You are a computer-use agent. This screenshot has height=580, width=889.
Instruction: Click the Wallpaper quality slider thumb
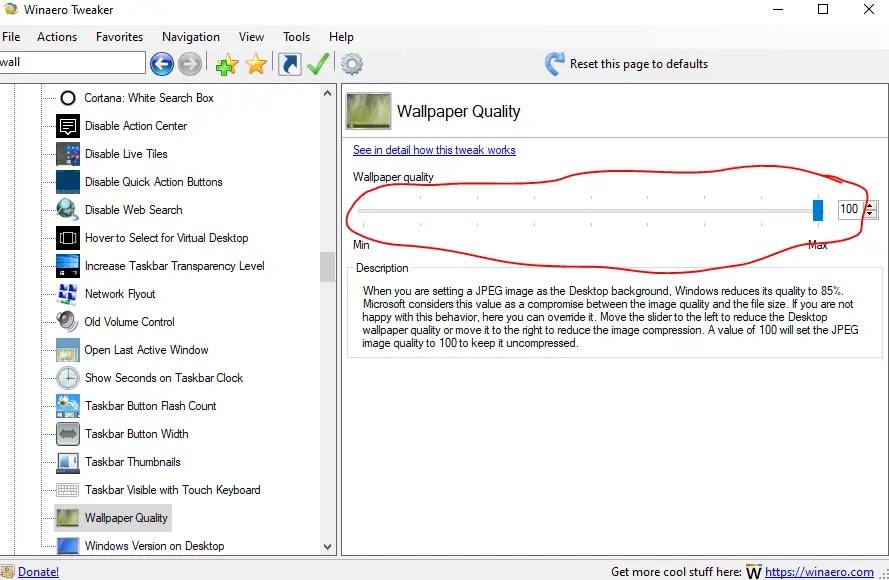click(x=818, y=210)
